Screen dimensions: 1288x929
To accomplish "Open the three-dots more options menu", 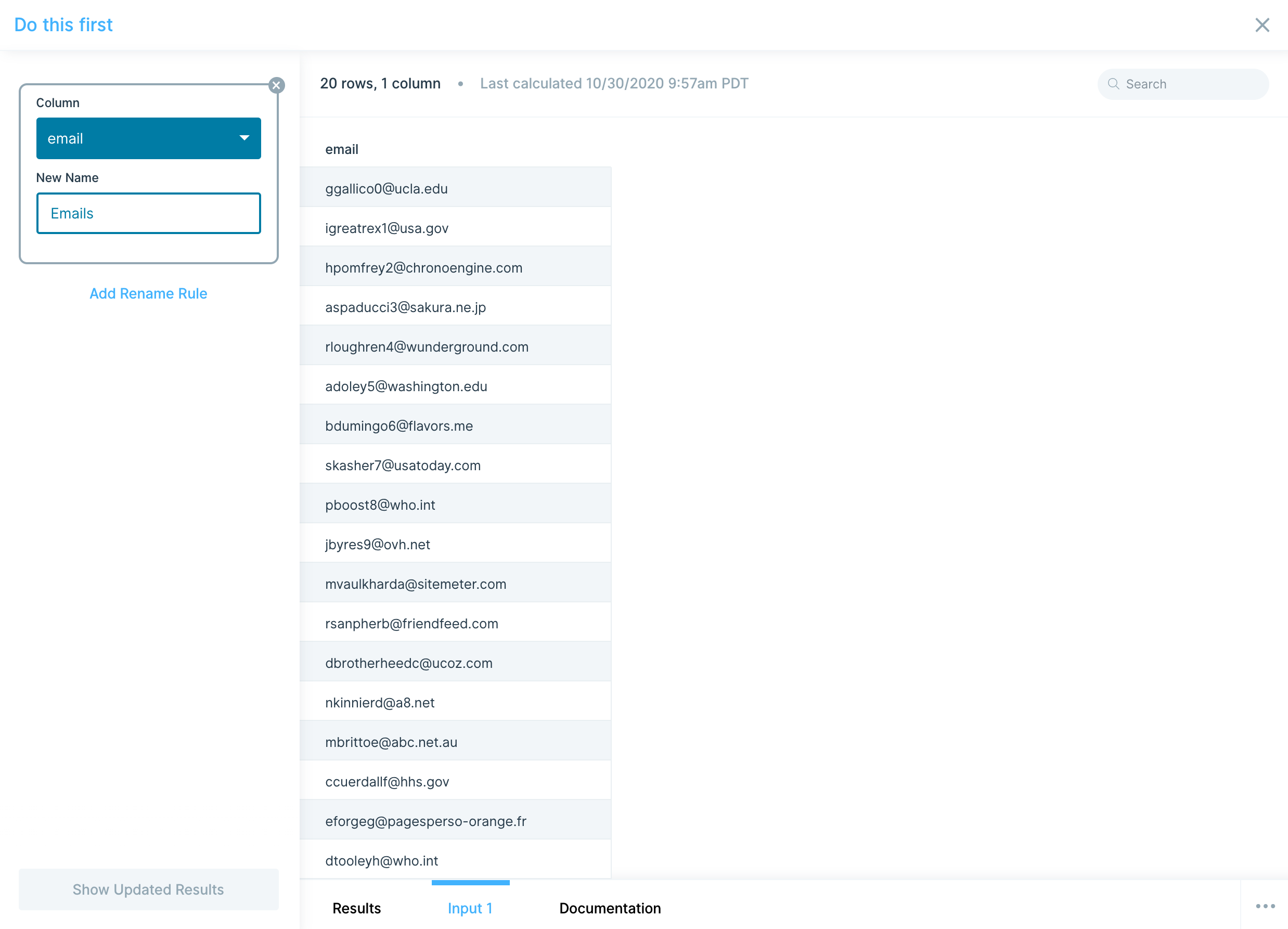I will (x=1265, y=906).
